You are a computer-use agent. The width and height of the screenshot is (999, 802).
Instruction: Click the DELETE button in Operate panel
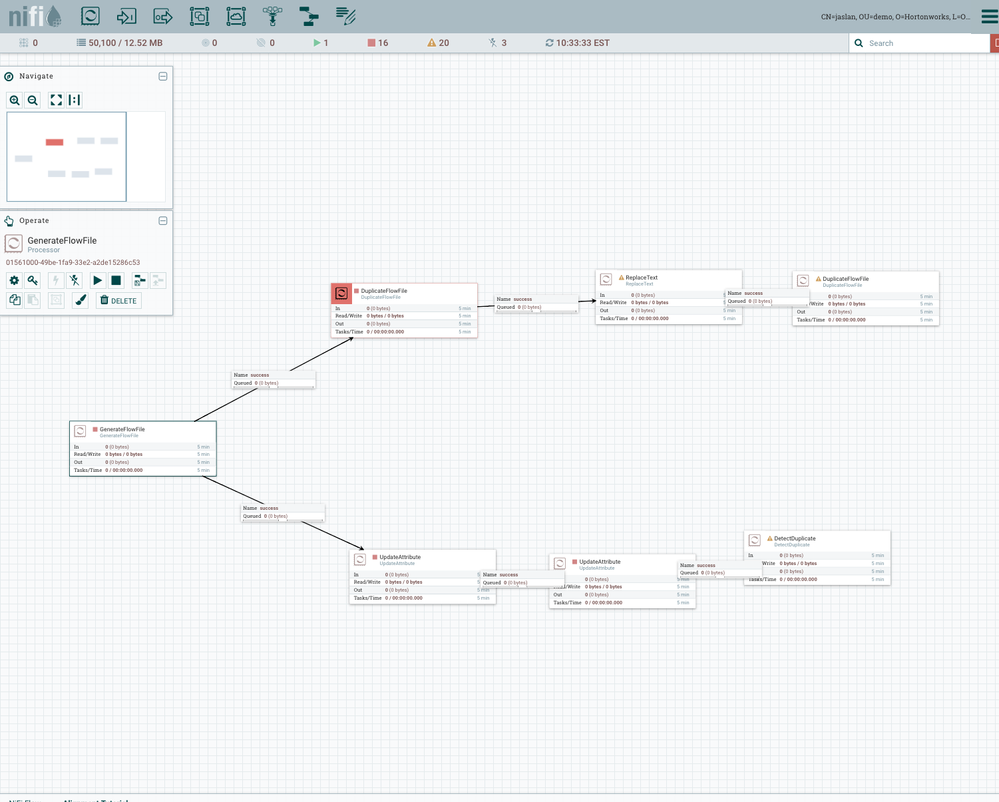[118, 300]
